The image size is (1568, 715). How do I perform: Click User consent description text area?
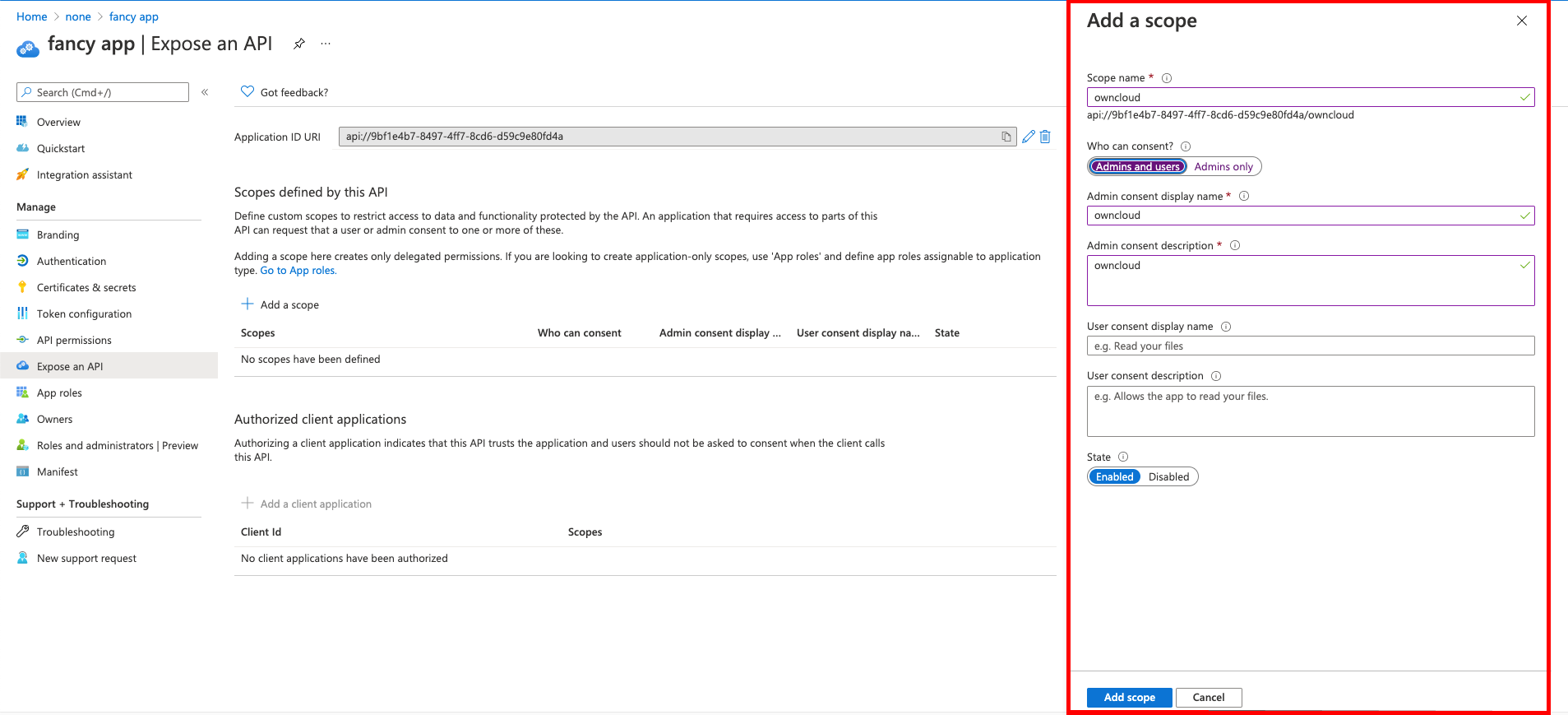(1311, 411)
